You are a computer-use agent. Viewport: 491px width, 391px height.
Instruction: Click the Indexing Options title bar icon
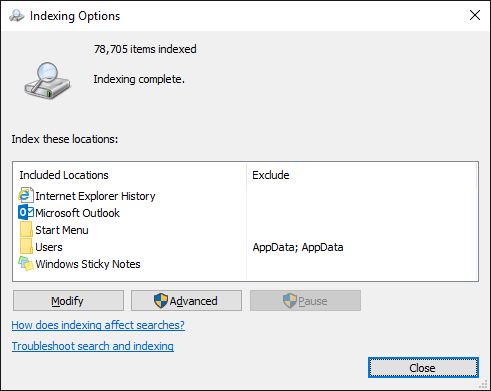[16, 16]
